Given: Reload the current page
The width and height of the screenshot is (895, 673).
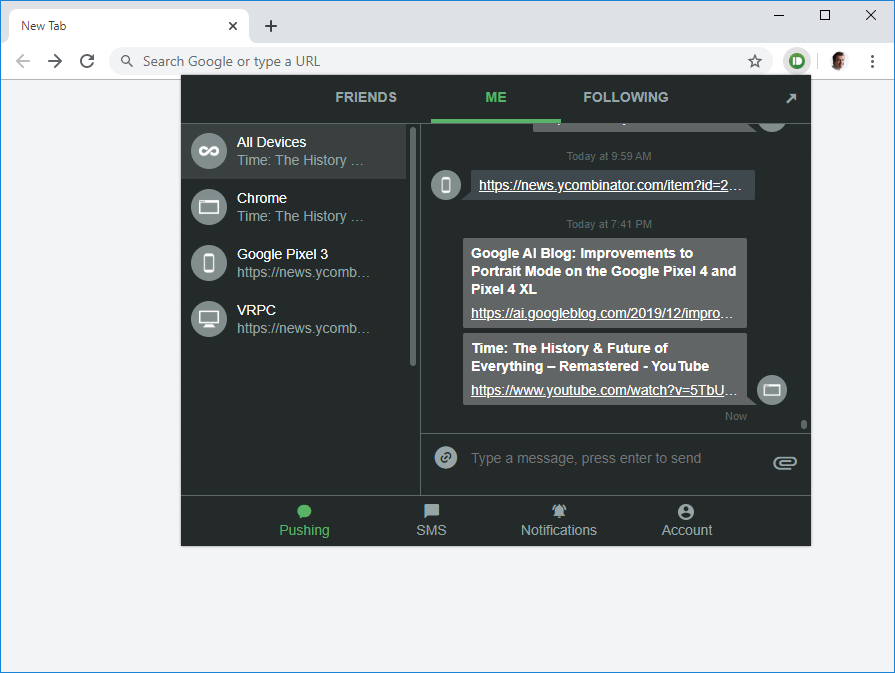Looking at the screenshot, I should 87,61.
